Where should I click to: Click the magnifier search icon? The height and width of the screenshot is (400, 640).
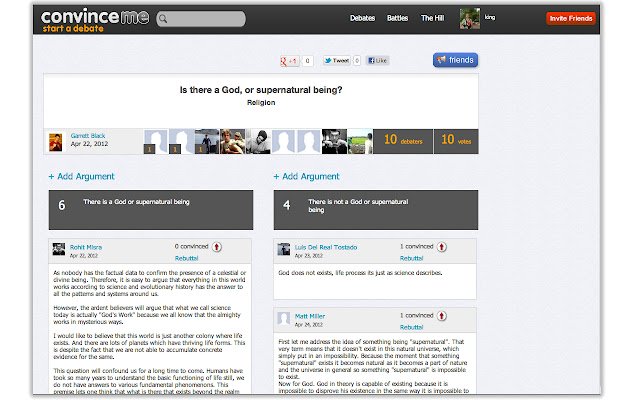click(x=163, y=19)
